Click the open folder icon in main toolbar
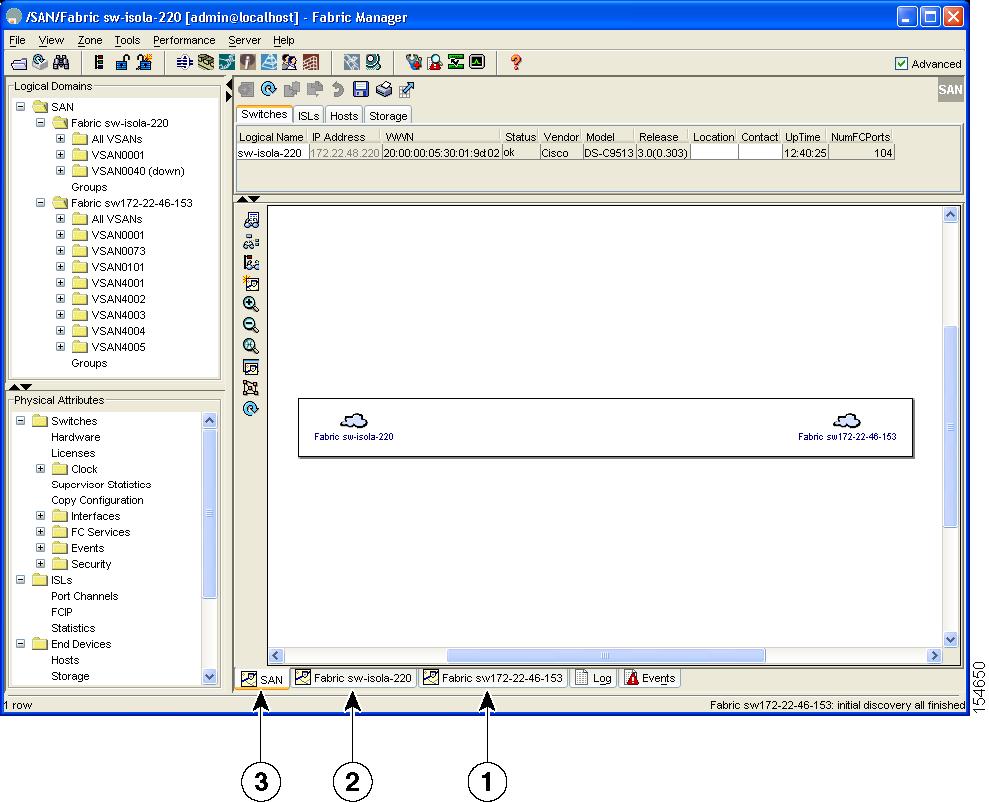This screenshot has height=802, width=989. click(x=20, y=62)
